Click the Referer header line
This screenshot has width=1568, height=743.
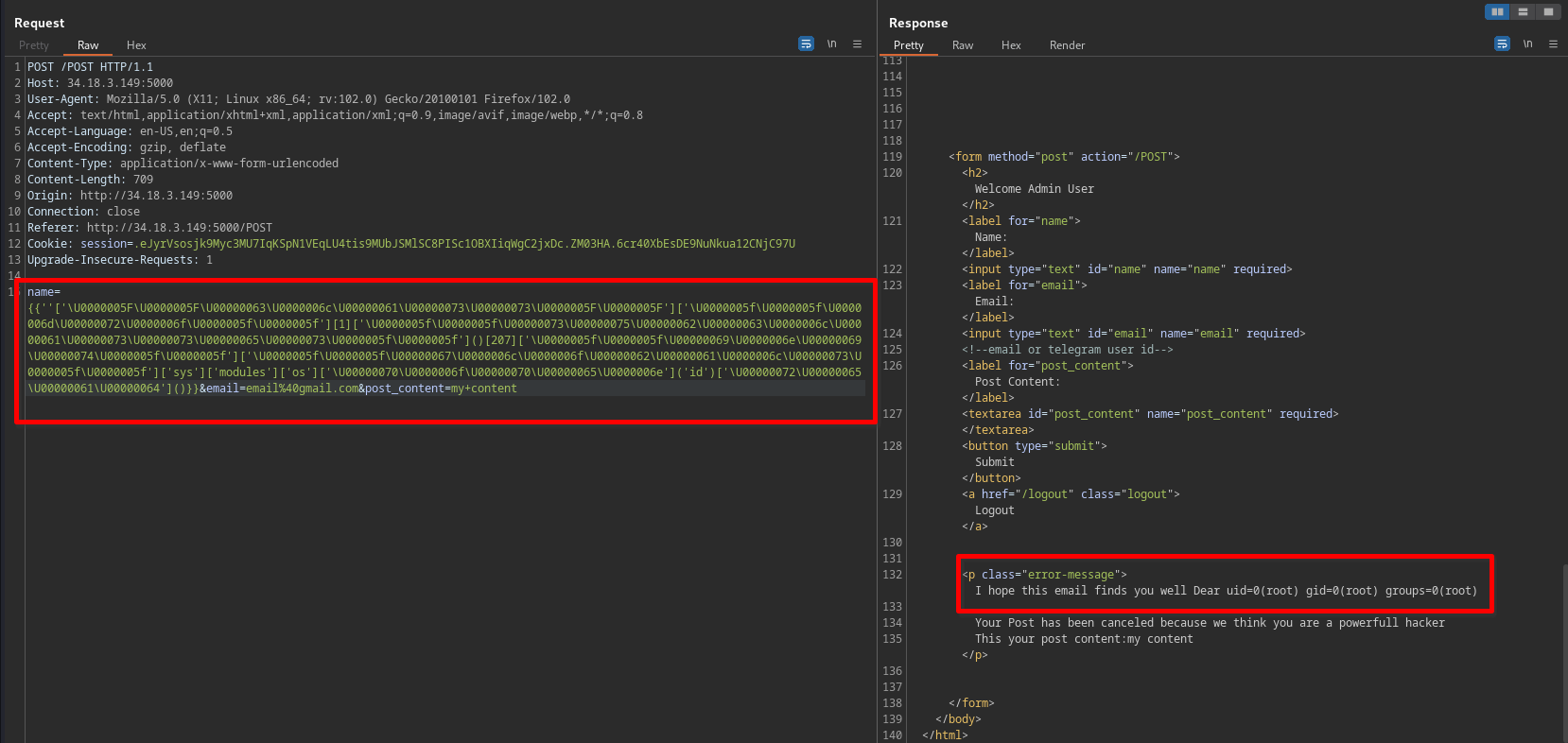point(149,228)
